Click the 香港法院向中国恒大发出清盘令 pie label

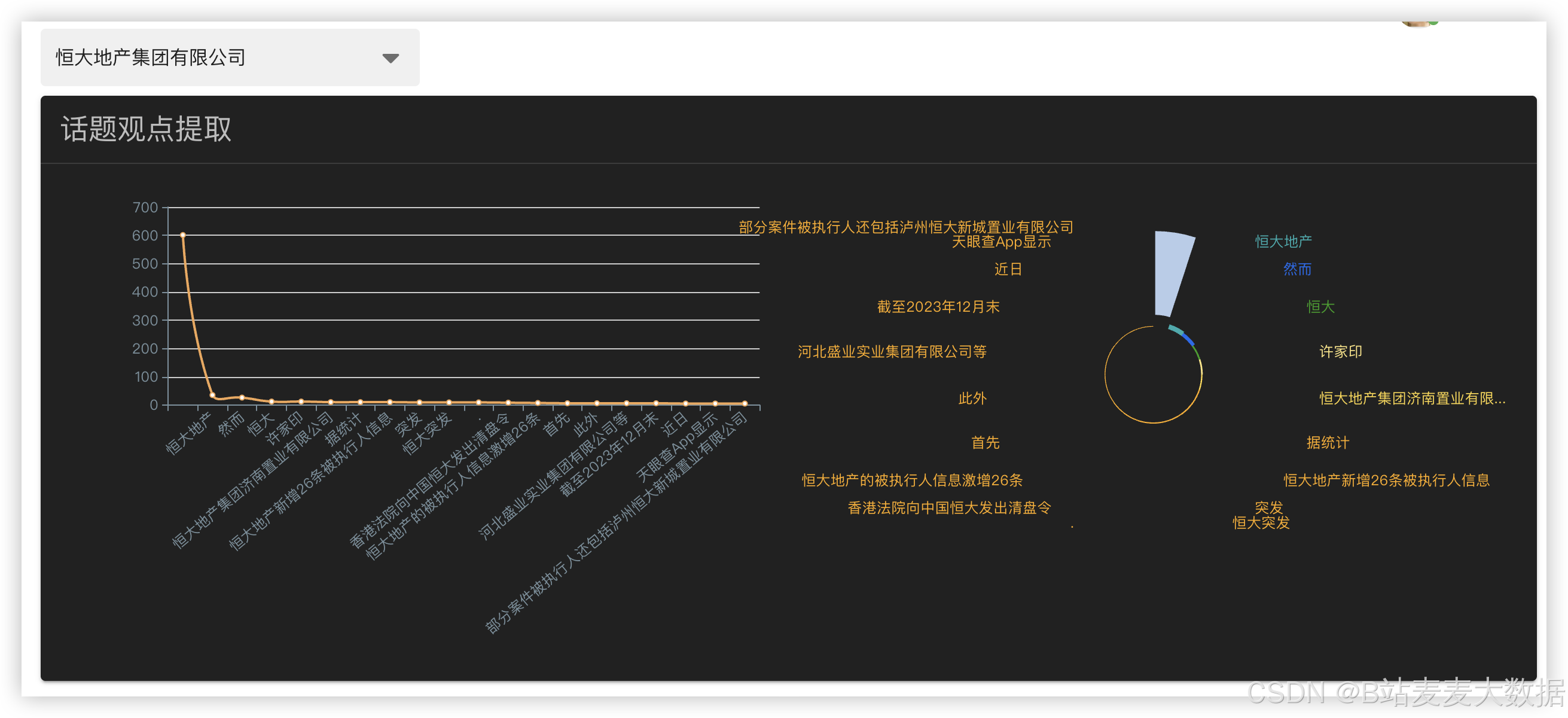tap(948, 507)
